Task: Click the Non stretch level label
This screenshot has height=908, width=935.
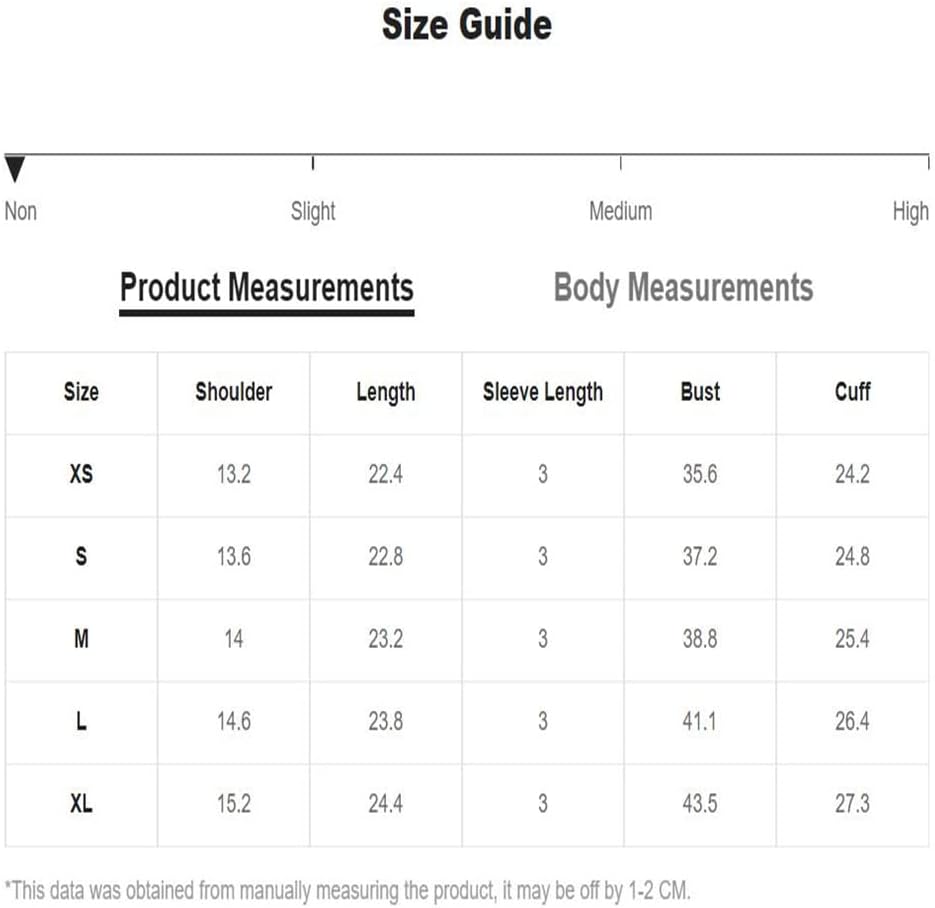Action: pos(21,211)
